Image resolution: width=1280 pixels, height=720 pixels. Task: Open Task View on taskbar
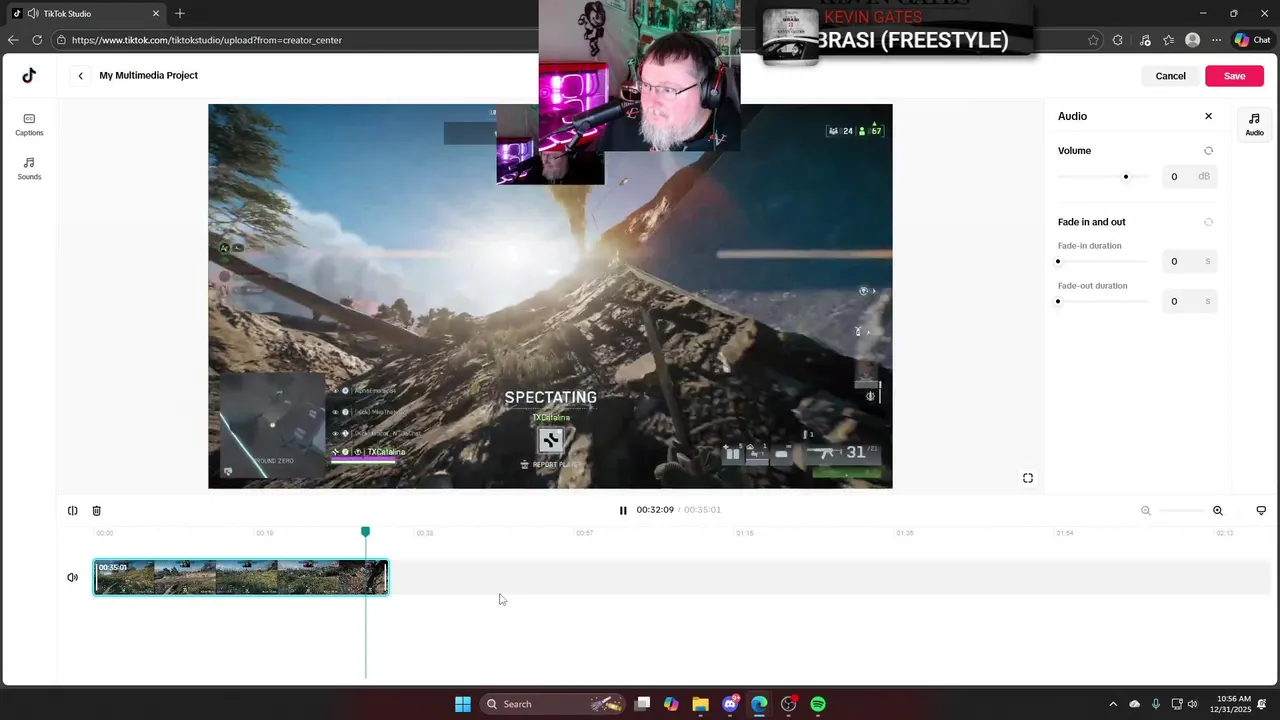click(643, 704)
